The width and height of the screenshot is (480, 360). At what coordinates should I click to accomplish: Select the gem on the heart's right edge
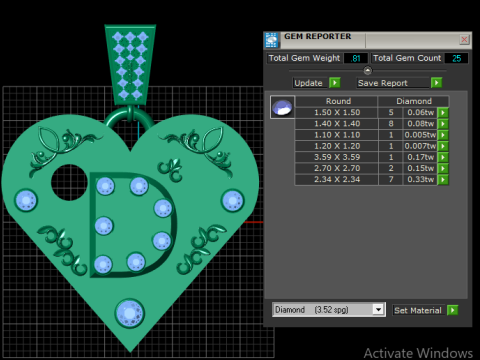233,201
